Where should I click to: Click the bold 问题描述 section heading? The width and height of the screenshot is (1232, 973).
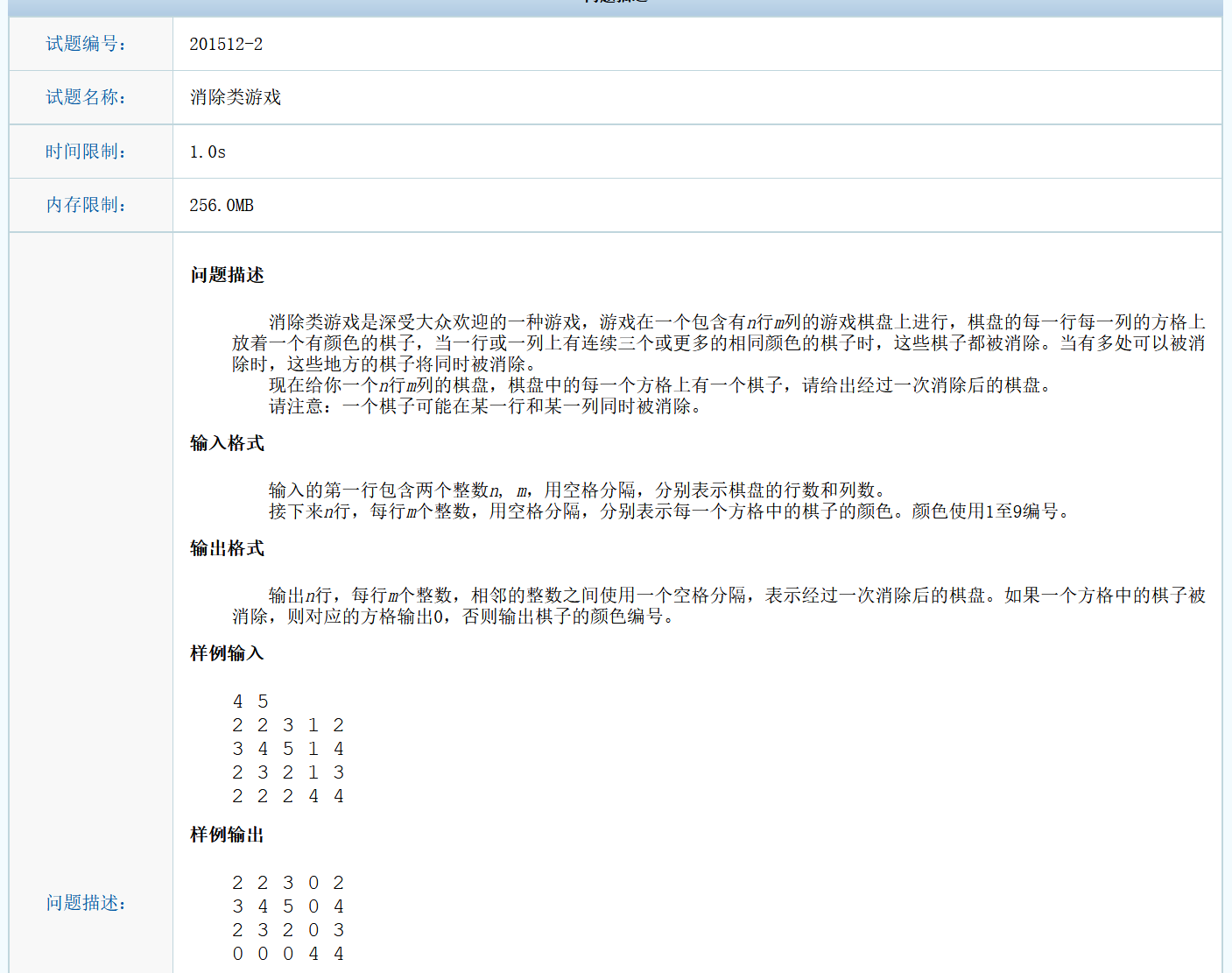[227, 275]
